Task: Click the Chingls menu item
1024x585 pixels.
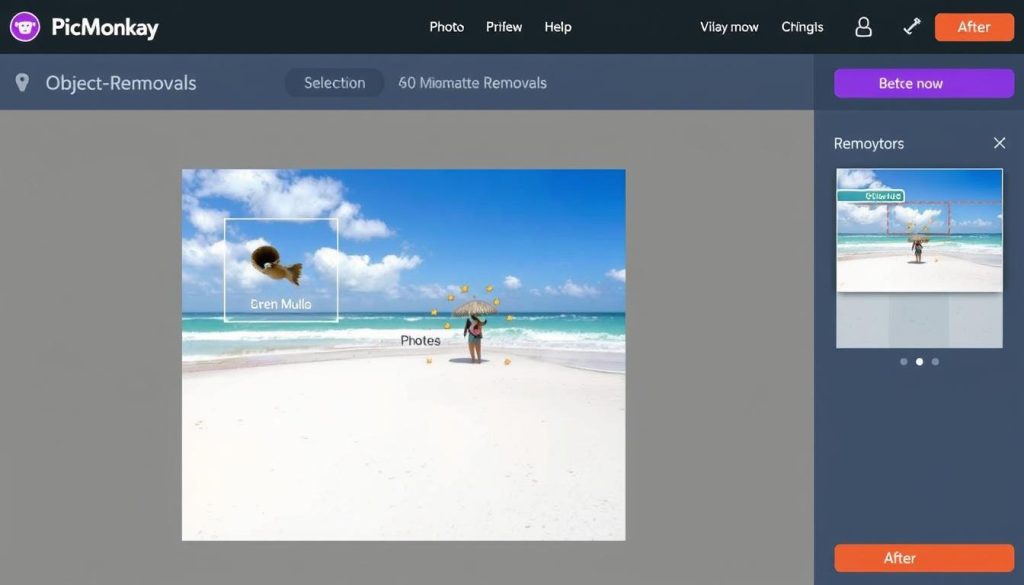Action: click(802, 27)
